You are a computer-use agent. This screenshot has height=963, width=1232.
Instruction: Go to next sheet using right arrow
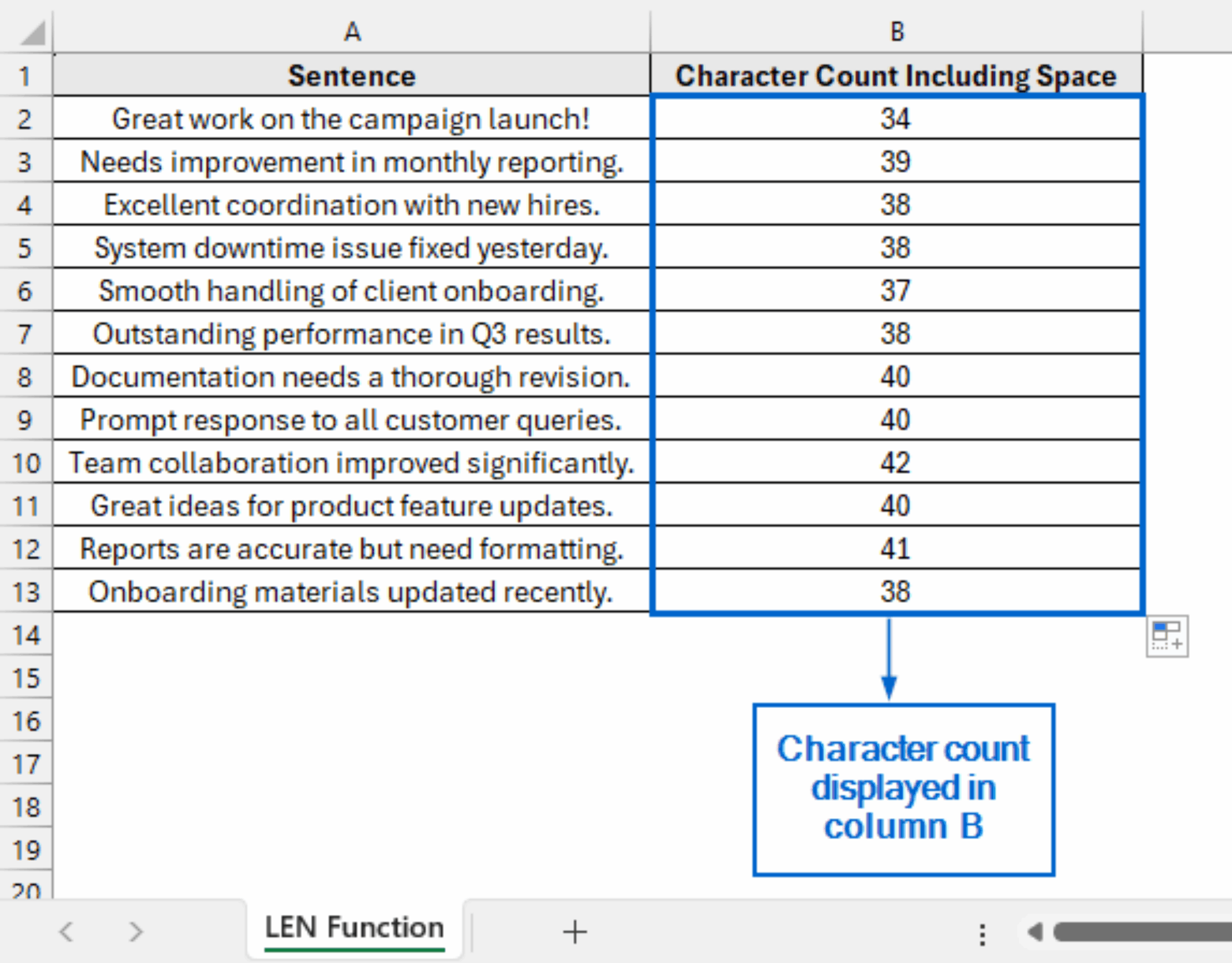[136, 932]
